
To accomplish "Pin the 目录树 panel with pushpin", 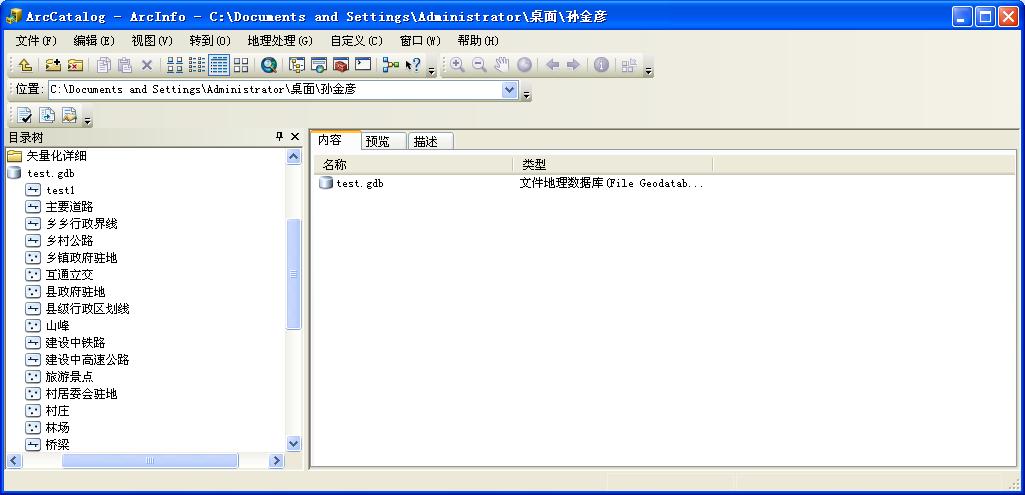I will pos(279,137).
